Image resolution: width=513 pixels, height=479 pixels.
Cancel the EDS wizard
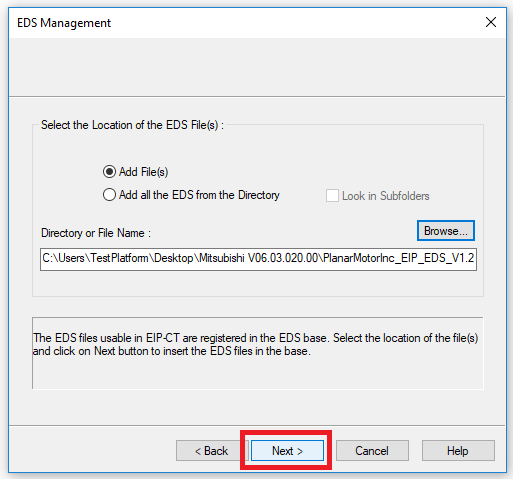[372, 451]
